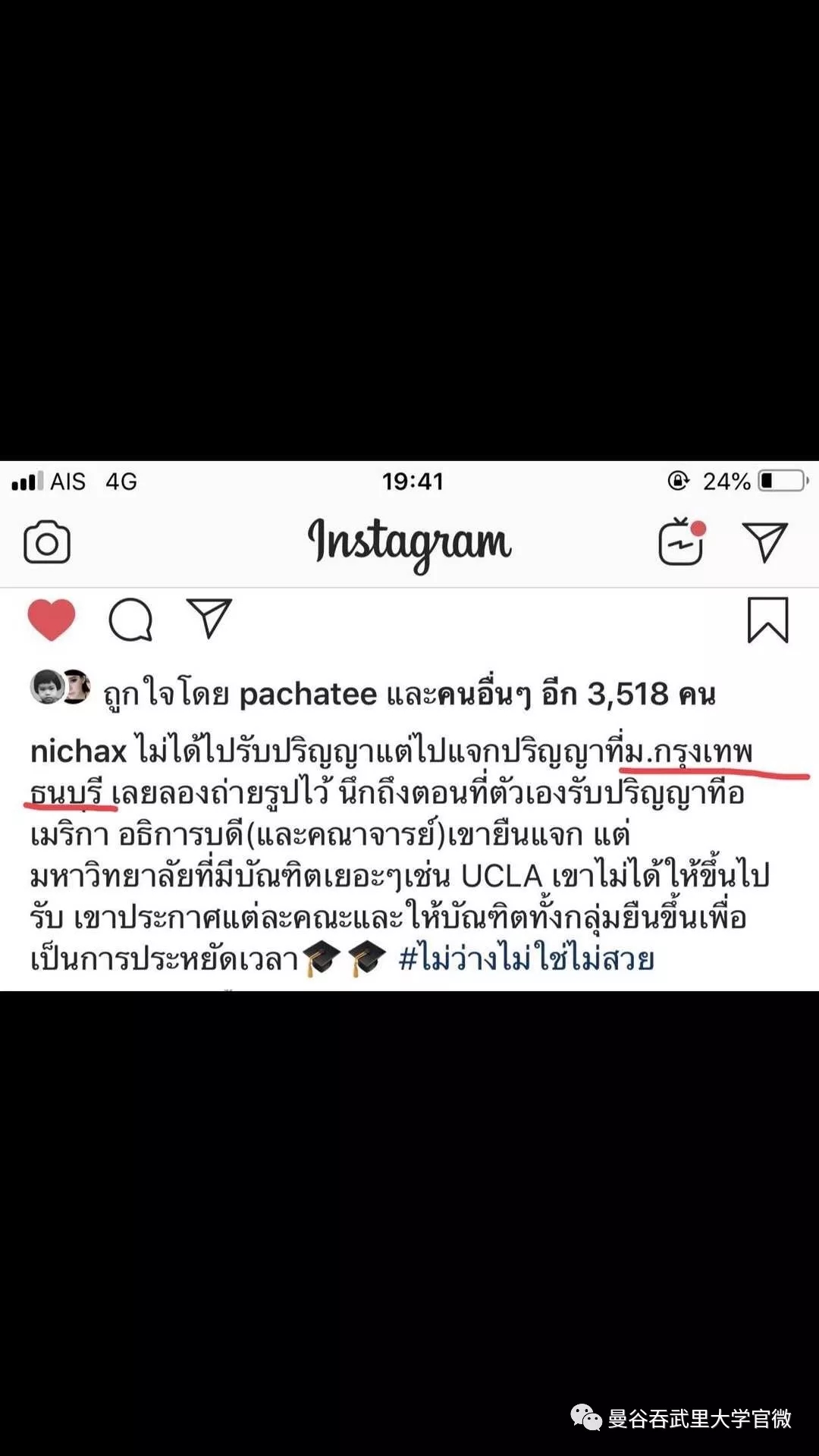Open hashtag #ไม่ว่างไม่ใช่ไม่สวย
819x1456 pixels.
(526, 959)
